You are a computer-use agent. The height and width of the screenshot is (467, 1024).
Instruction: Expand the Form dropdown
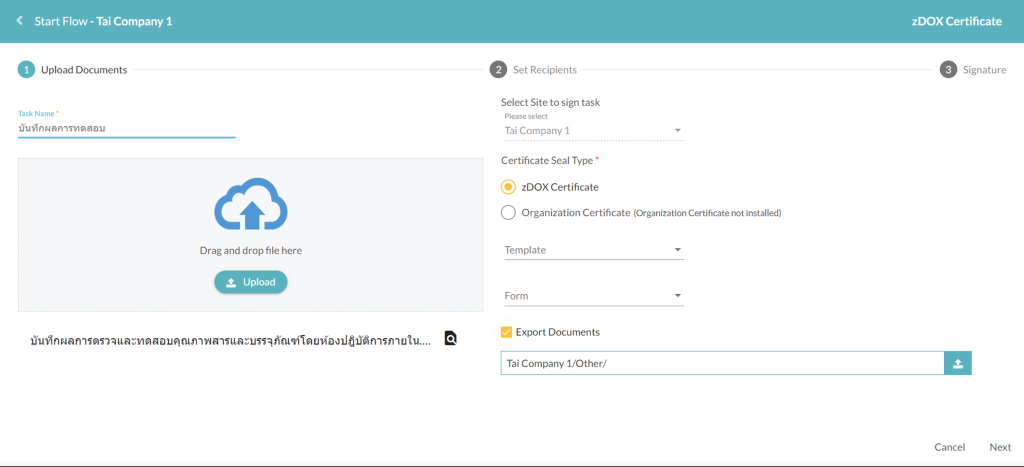tap(592, 296)
